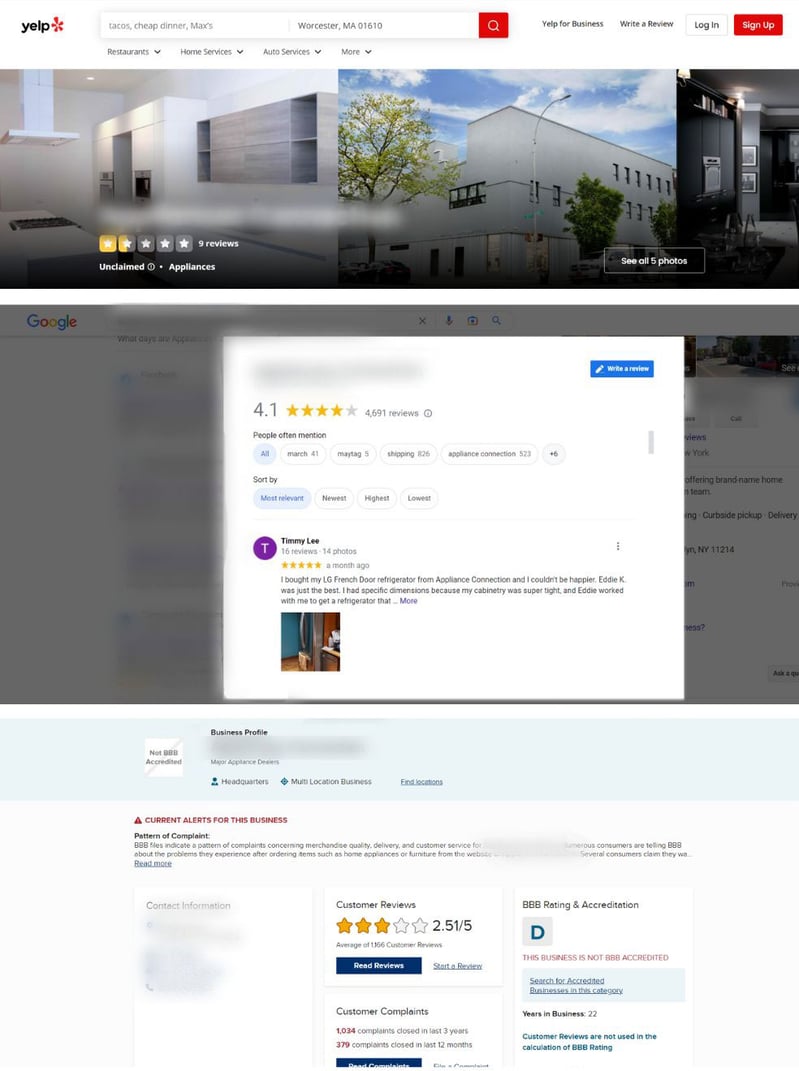The width and height of the screenshot is (799, 1071).
Task: Click the Appliances category link
Action: [x=192, y=267]
